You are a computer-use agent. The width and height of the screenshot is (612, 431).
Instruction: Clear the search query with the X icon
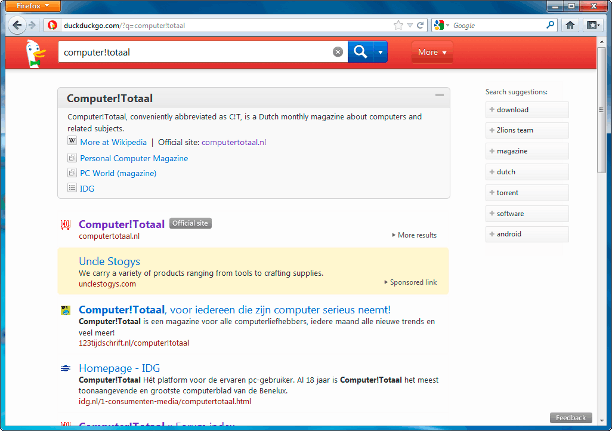(338, 52)
